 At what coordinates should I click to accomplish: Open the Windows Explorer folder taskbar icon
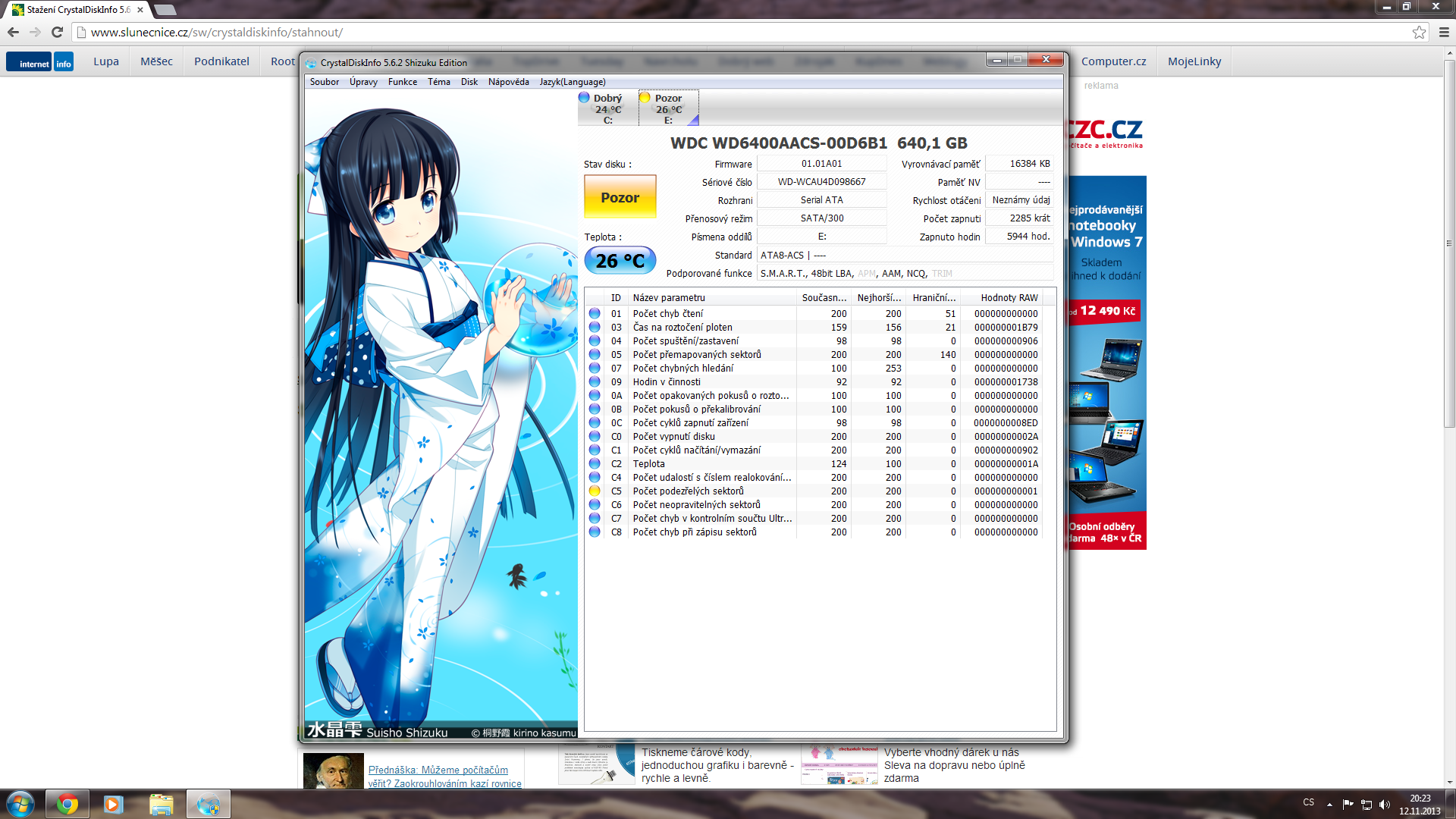tap(161, 804)
